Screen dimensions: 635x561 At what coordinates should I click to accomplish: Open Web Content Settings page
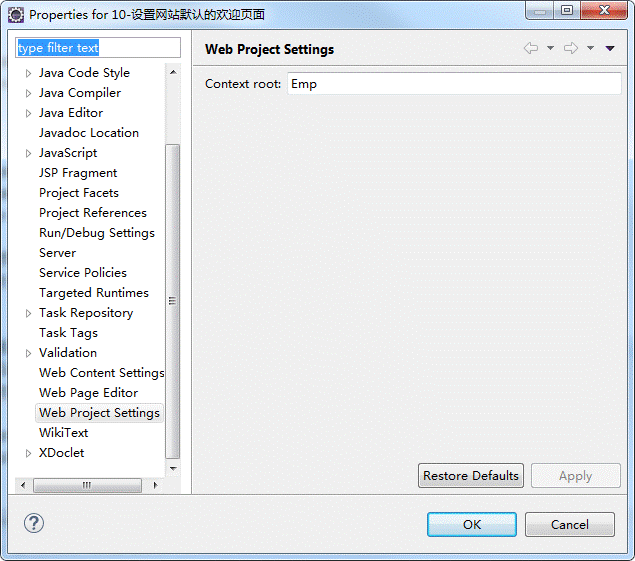[x=102, y=373]
